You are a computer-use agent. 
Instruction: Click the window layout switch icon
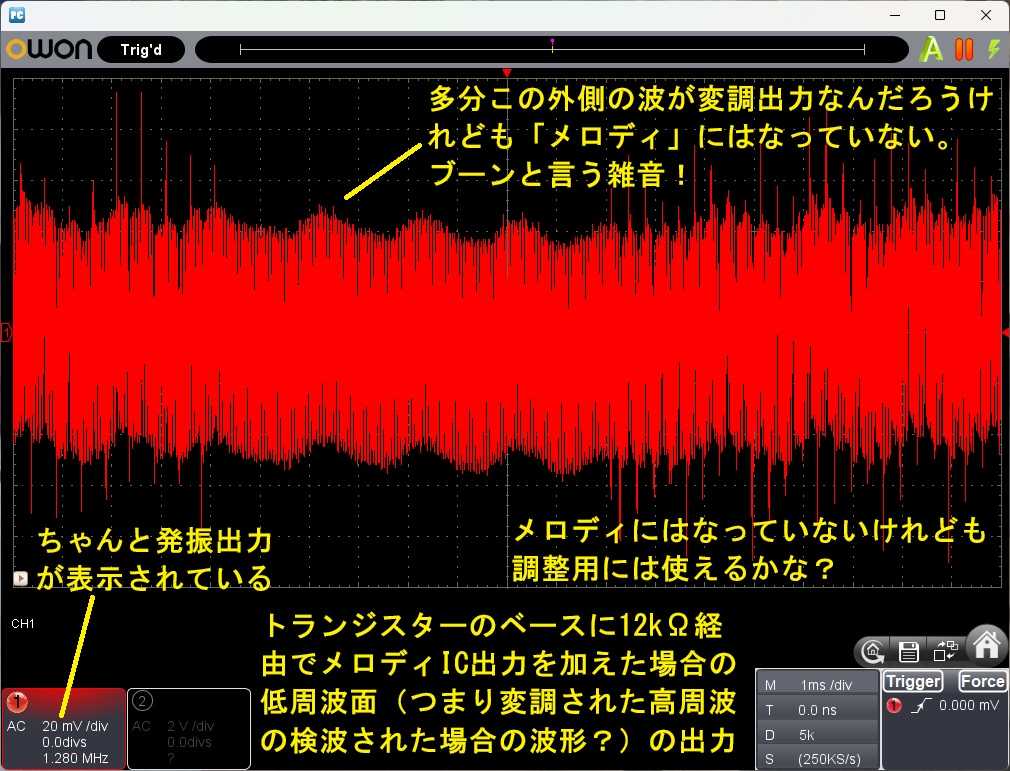click(x=946, y=651)
